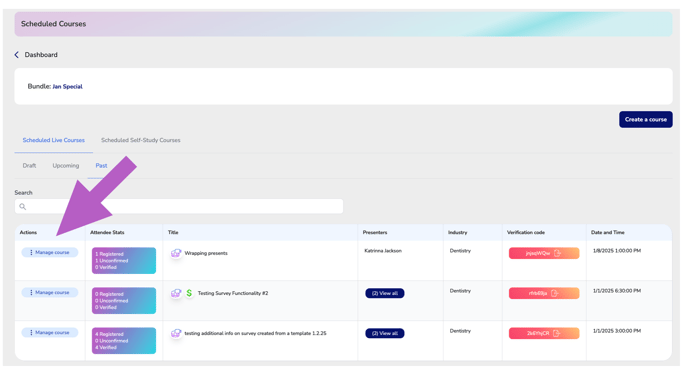Click course icon beside Testing Survey Functionality #2
The height and width of the screenshot is (368, 688).
click(x=176, y=293)
